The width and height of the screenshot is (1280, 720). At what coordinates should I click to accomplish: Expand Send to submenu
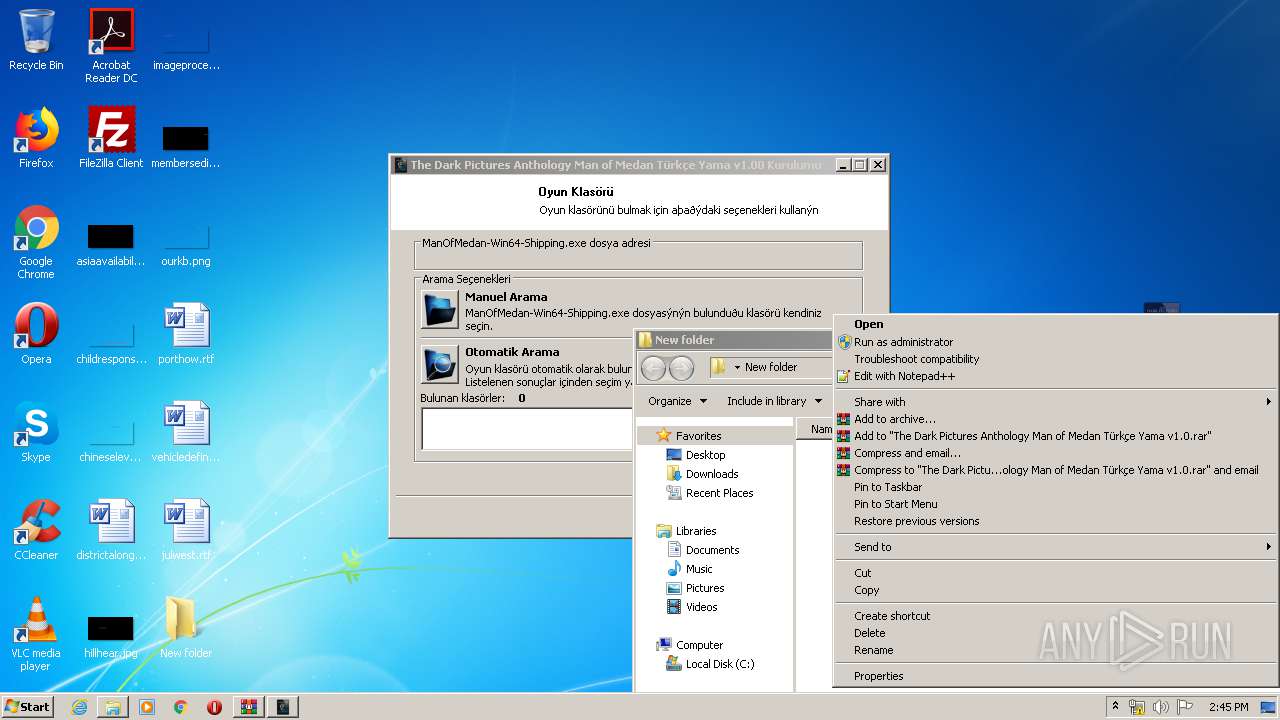(x=1055, y=547)
